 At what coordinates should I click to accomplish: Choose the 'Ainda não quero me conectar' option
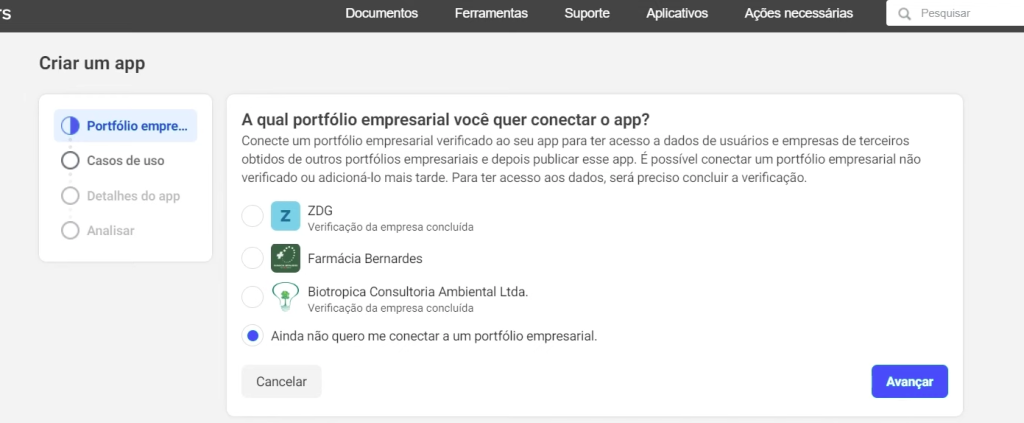(x=252, y=336)
